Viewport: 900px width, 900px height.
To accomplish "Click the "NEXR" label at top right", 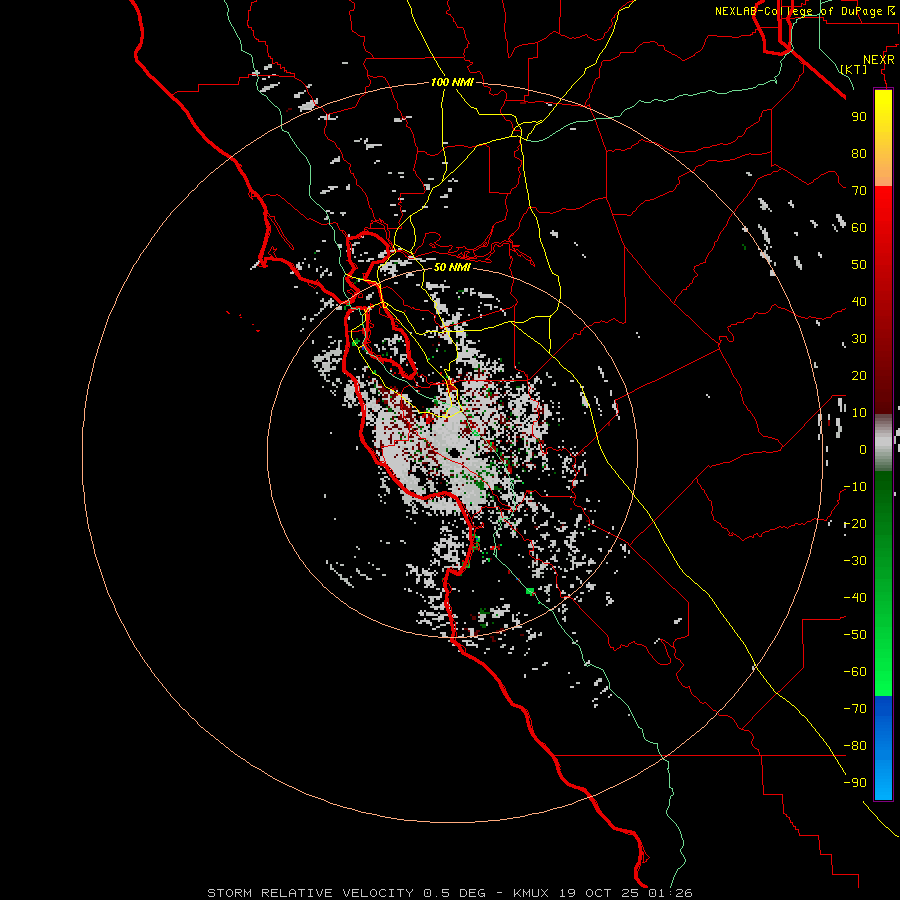I will coord(879,60).
